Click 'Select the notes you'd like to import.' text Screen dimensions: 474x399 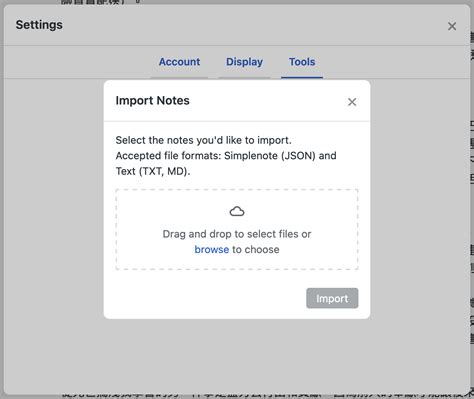(204, 140)
